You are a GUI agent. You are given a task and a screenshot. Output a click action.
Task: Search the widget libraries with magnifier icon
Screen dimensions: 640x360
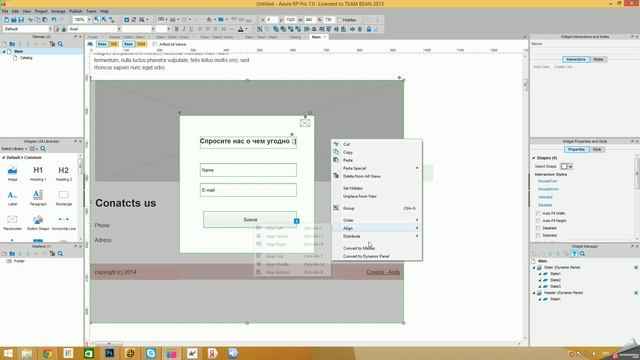[x=43, y=149]
